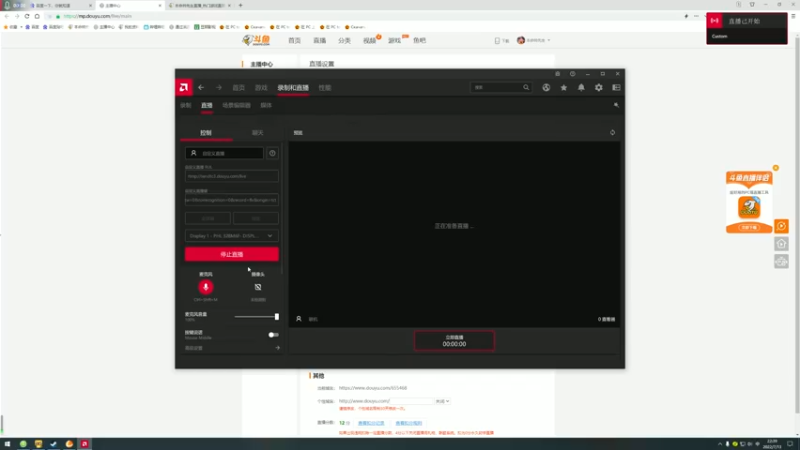Open 分类 in the Douyu navigation
Screen dimensions: 800x450
click(344, 40)
